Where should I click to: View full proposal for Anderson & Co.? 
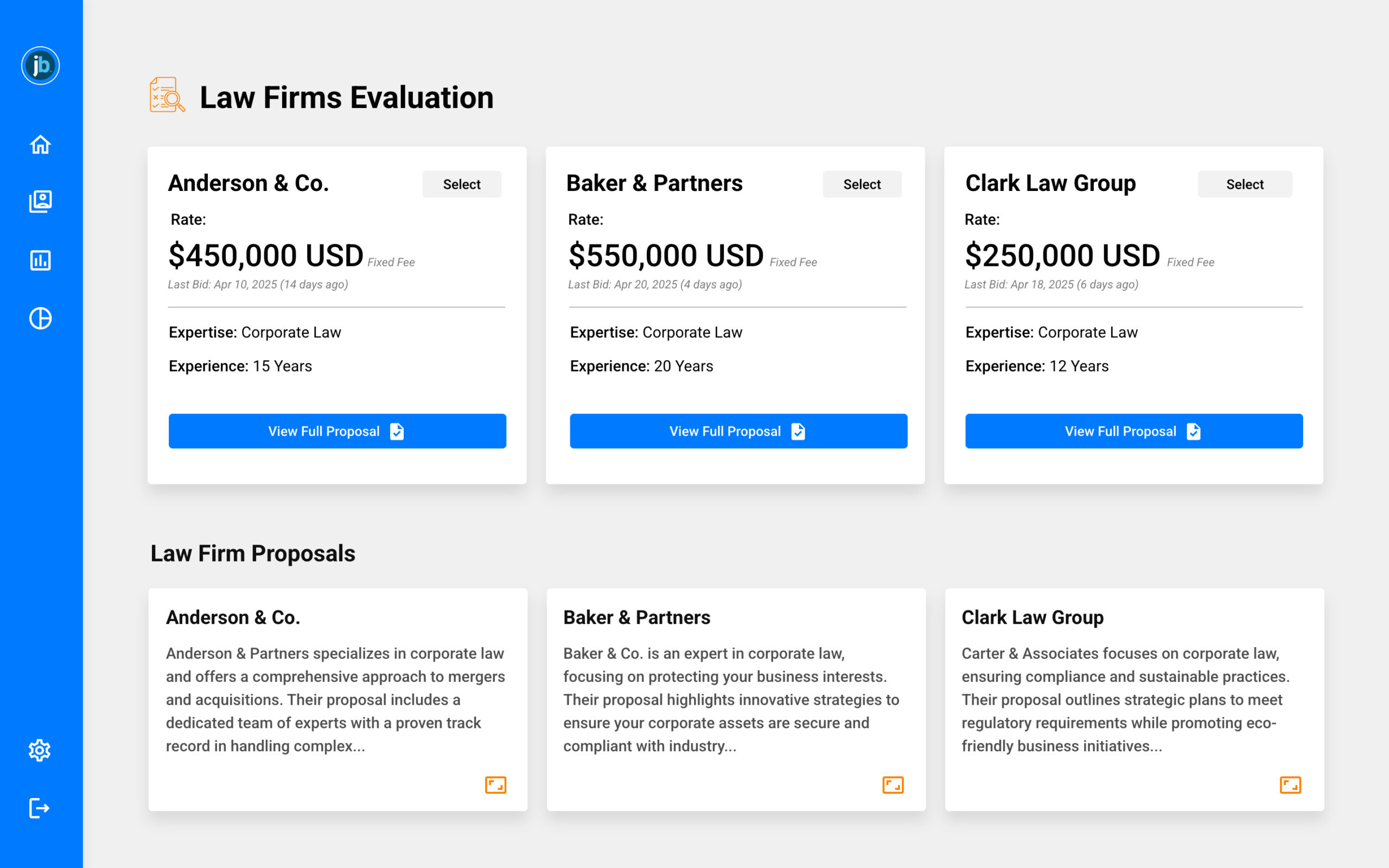(x=337, y=431)
